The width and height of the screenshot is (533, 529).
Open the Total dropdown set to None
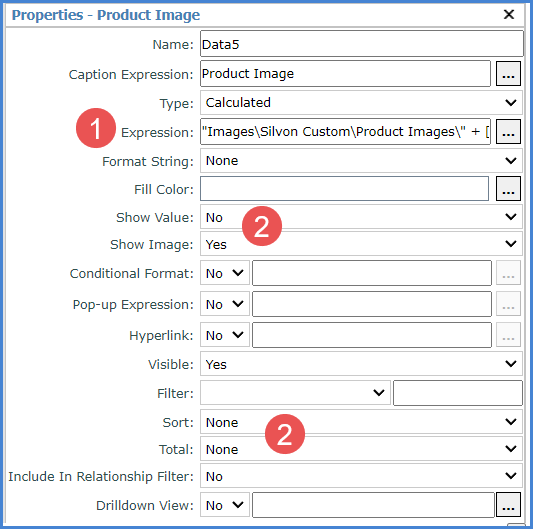[361, 449]
